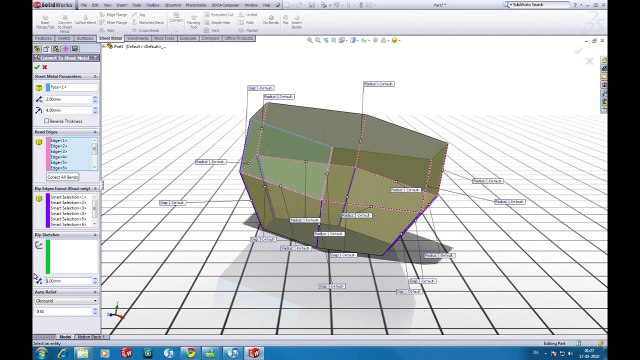This screenshot has height=360, width=640.
Task: Accept with the green checkmark OK
Action: (37, 67)
